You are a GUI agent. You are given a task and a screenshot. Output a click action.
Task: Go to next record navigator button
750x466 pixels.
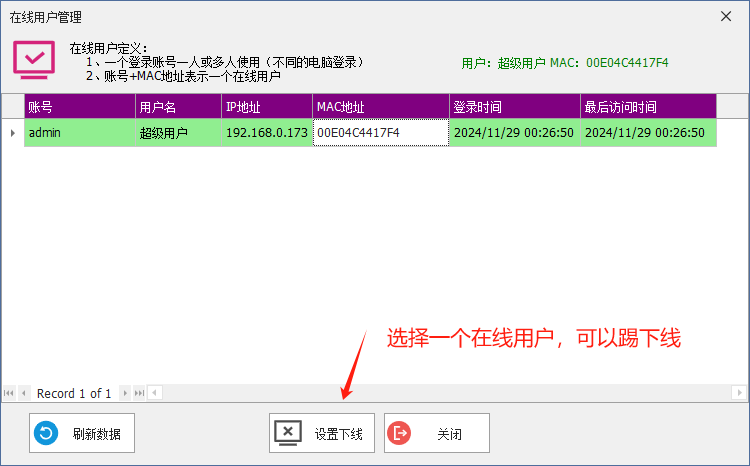click(x=125, y=393)
